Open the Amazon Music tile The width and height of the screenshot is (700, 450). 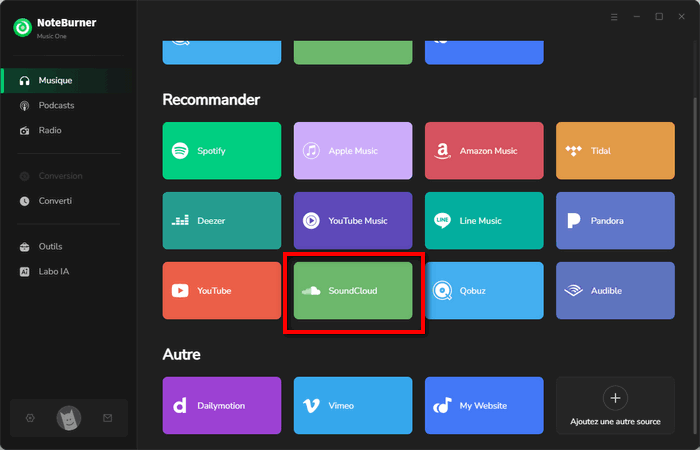click(x=484, y=151)
